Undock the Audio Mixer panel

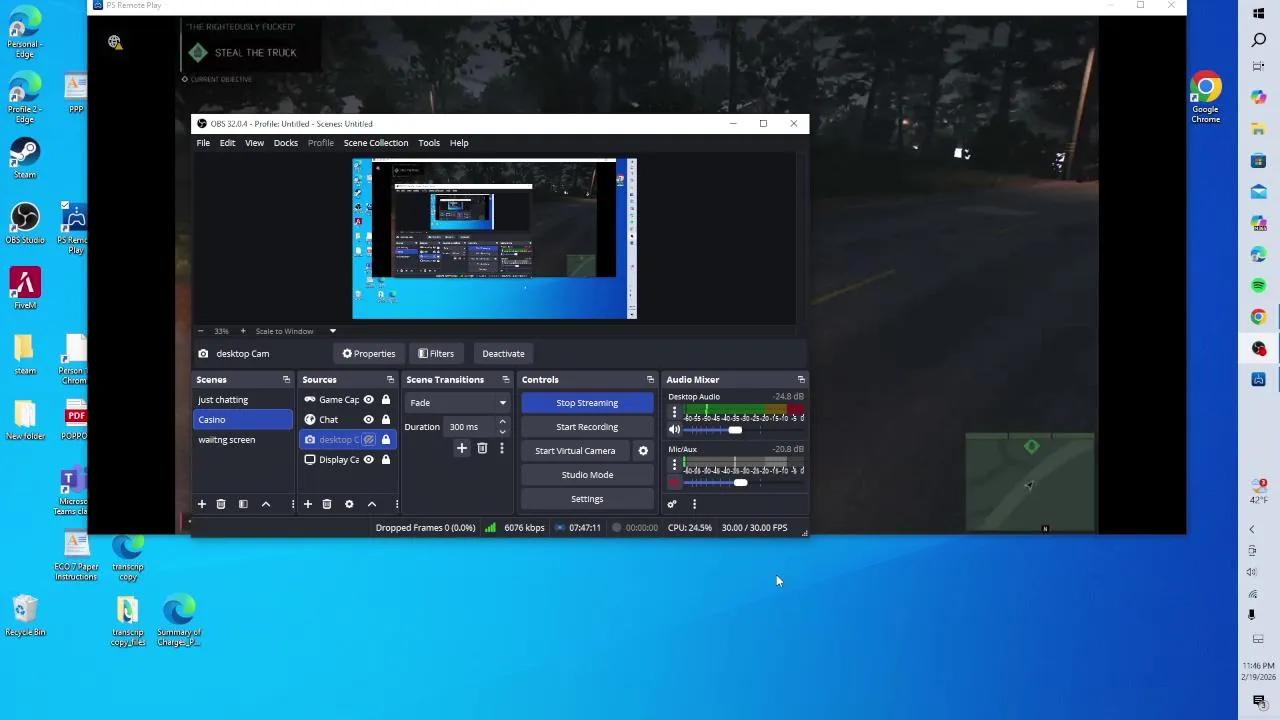point(801,380)
